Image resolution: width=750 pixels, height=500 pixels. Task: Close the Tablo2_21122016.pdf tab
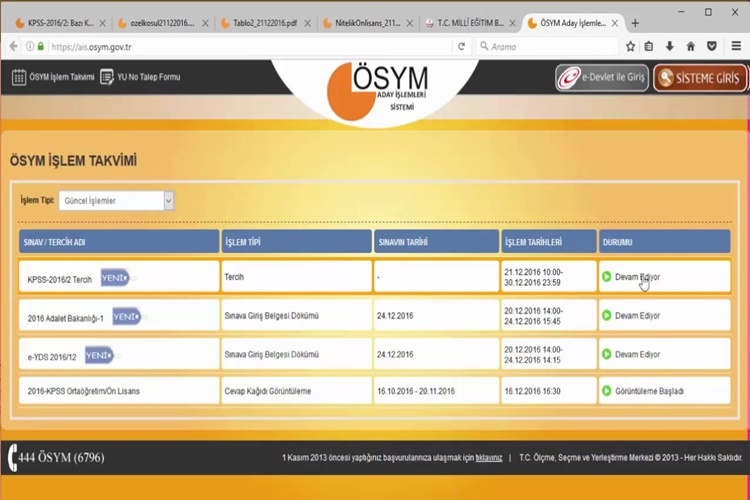click(308, 23)
